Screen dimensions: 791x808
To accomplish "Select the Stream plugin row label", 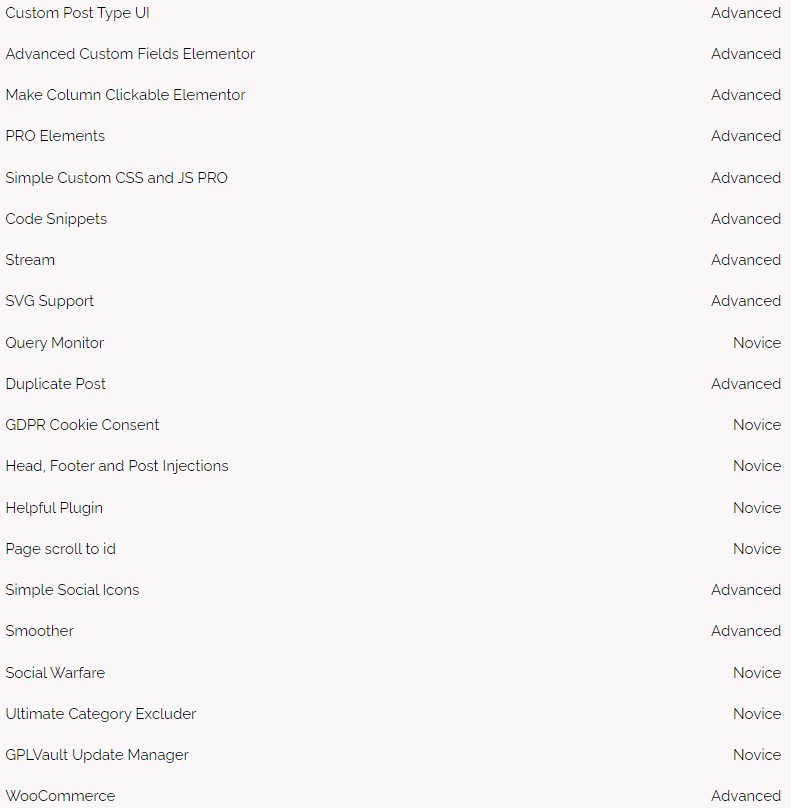I will pyautogui.click(x=30, y=260).
